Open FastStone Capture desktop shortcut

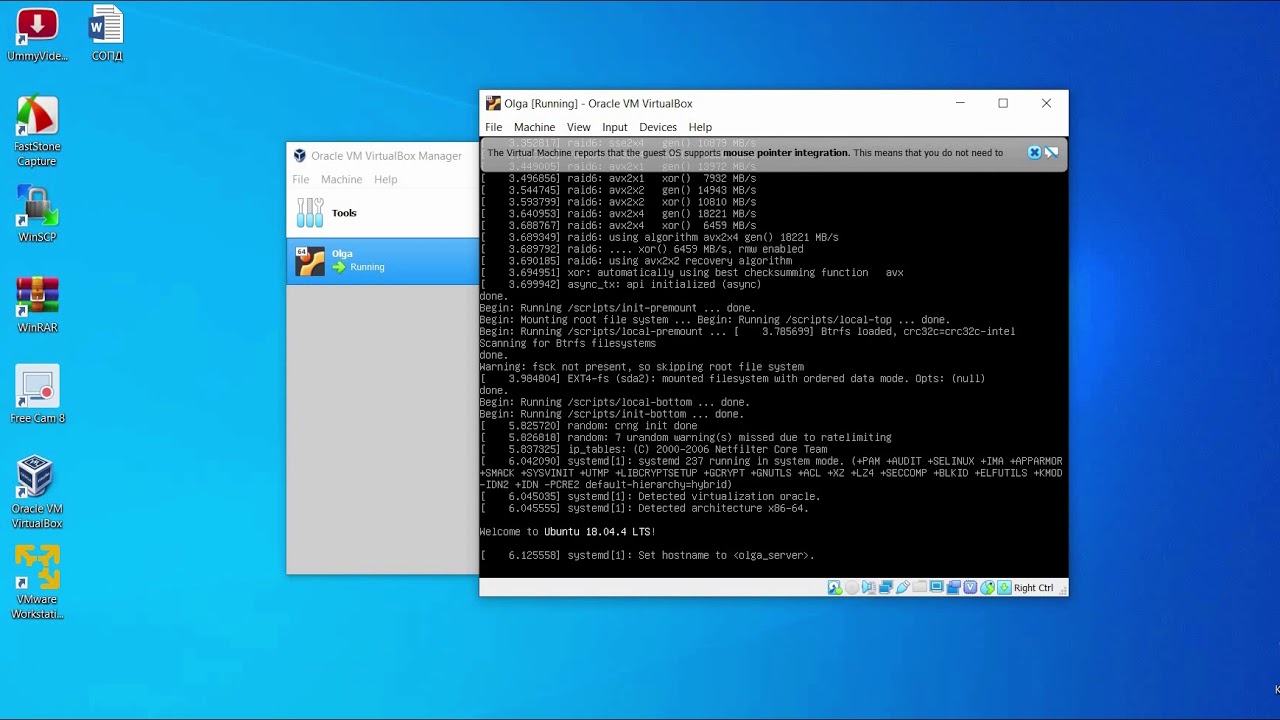[37, 131]
